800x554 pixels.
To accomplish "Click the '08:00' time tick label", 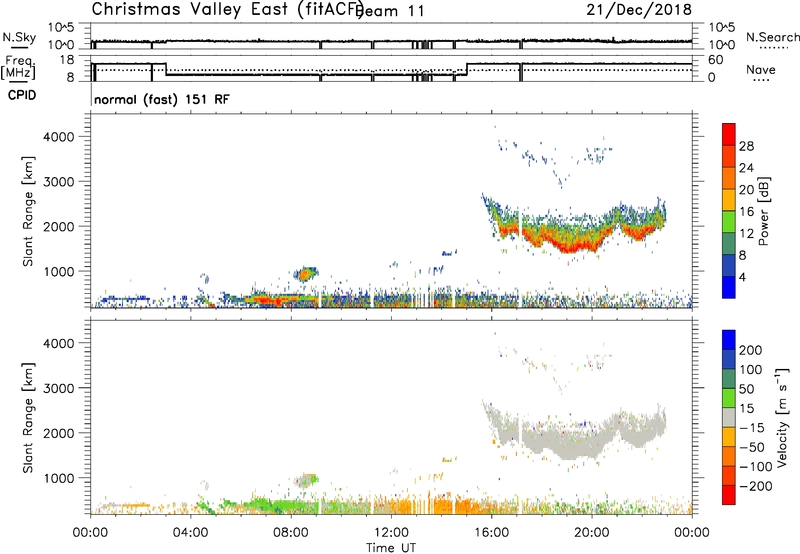I will coord(291,533).
